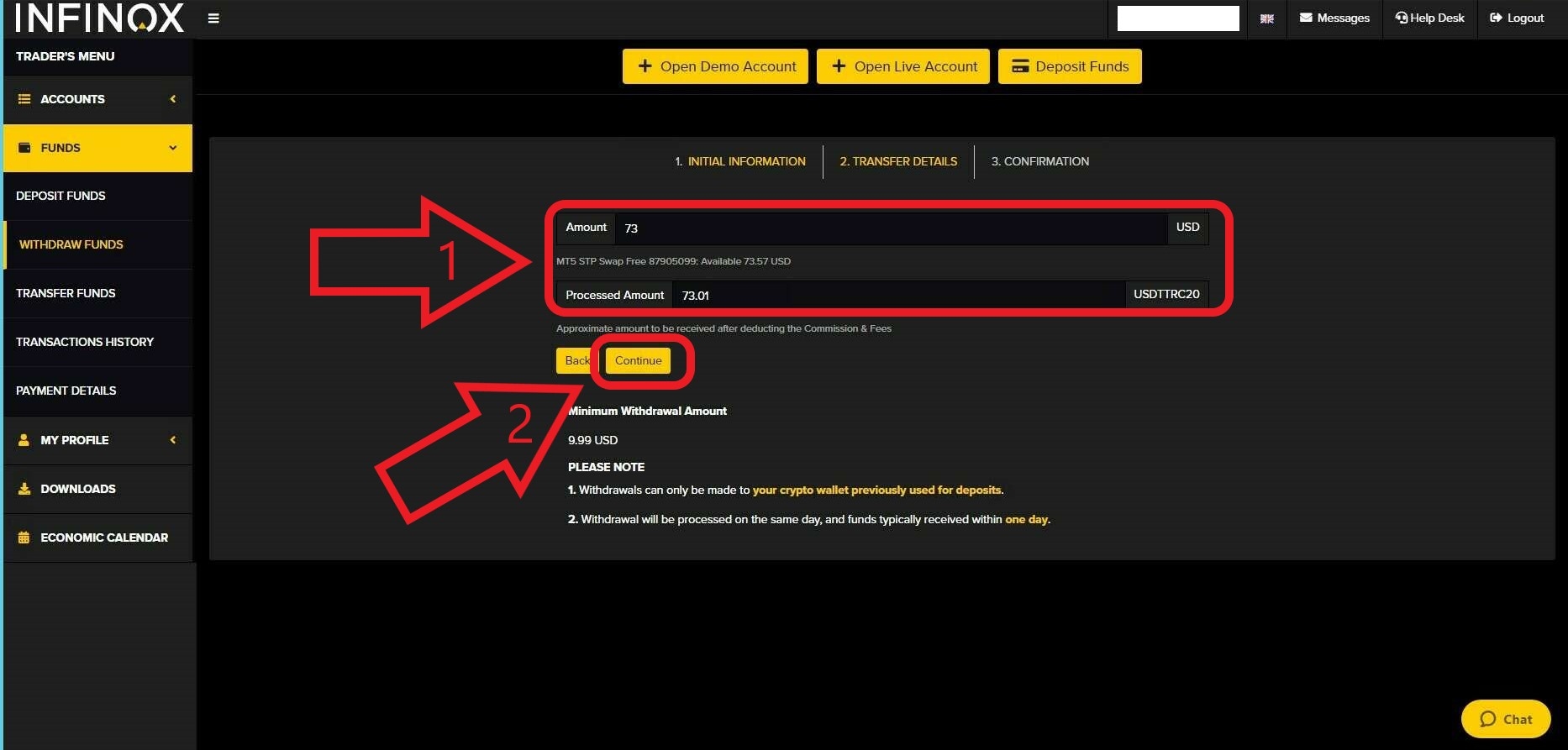Open Downloads in sidebar
Viewport: 1568px width, 750px height.
point(97,489)
